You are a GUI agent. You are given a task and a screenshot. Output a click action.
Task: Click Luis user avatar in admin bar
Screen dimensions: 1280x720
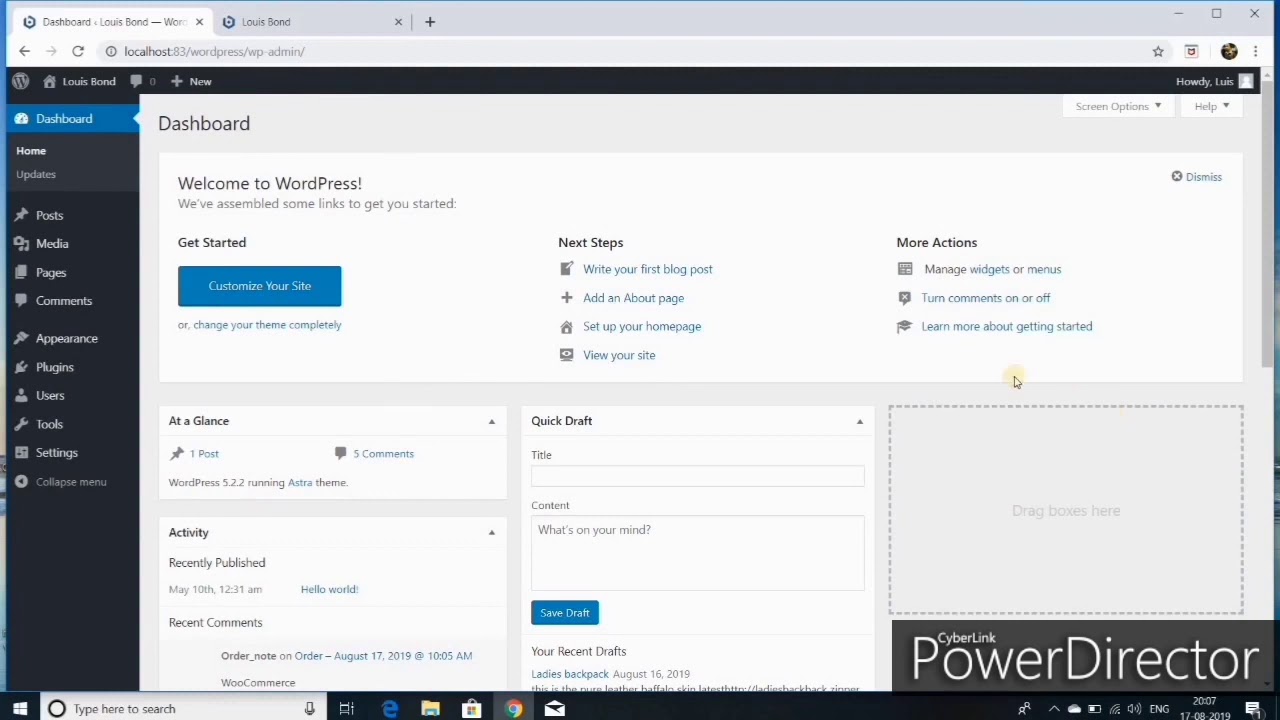(x=1245, y=81)
